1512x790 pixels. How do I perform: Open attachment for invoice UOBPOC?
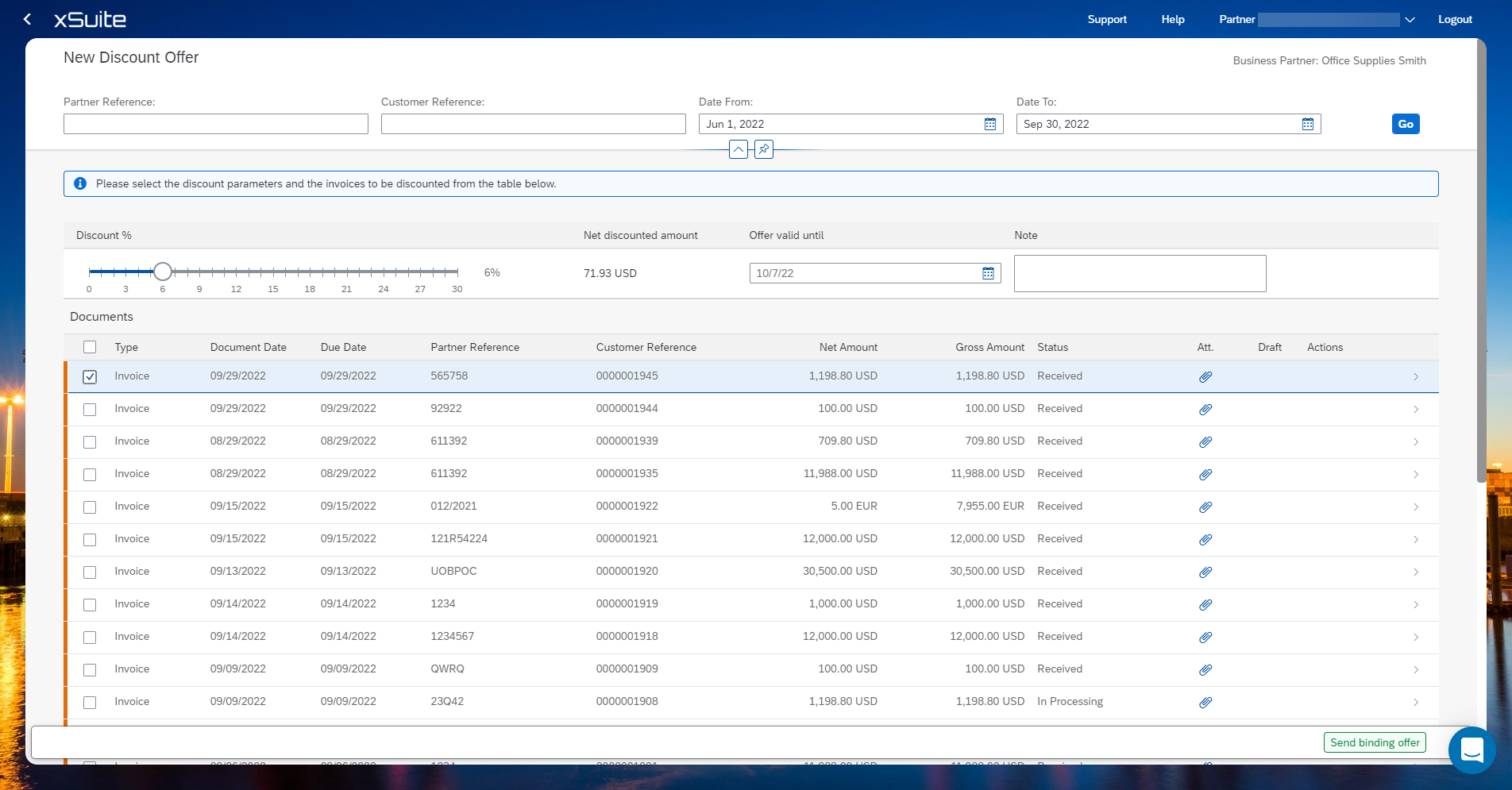pyautogui.click(x=1205, y=572)
